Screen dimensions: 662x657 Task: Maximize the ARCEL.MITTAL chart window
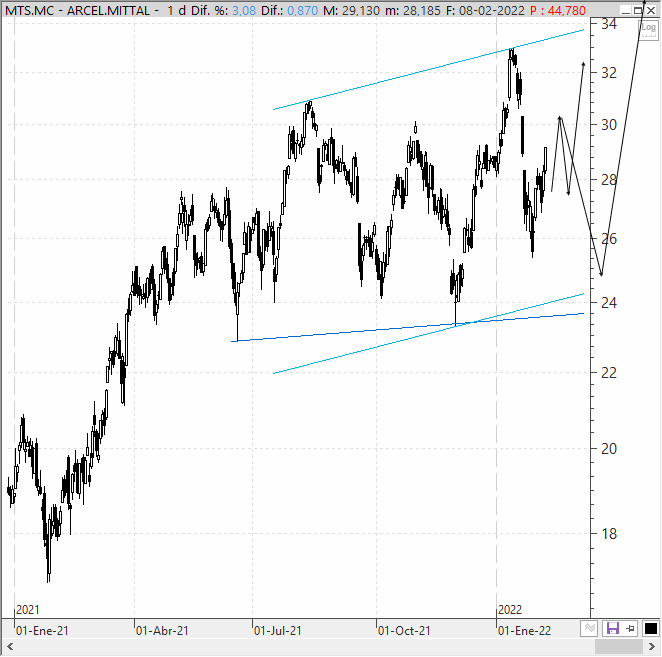point(638,10)
